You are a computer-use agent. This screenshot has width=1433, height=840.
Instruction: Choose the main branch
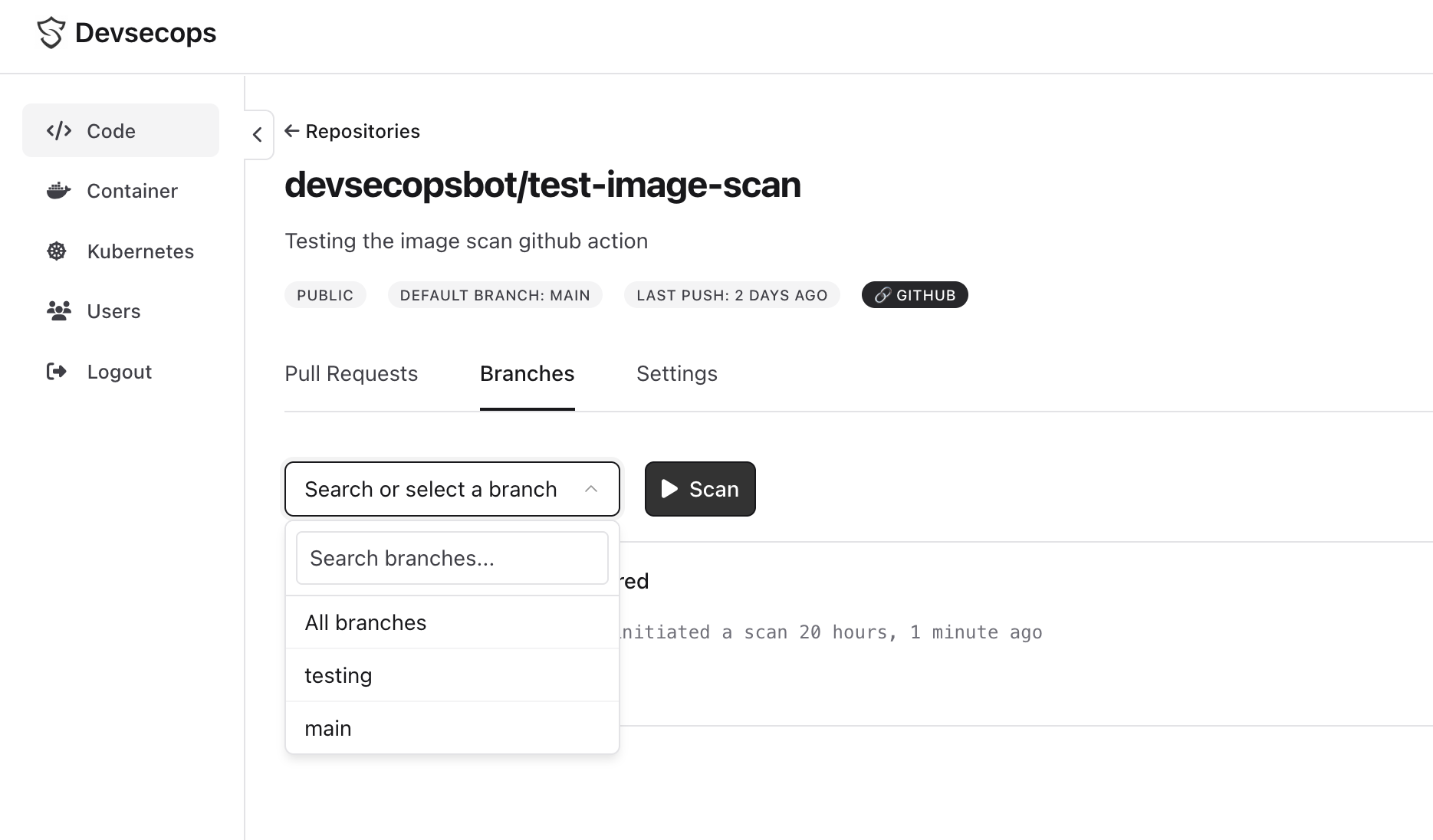tap(452, 728)
